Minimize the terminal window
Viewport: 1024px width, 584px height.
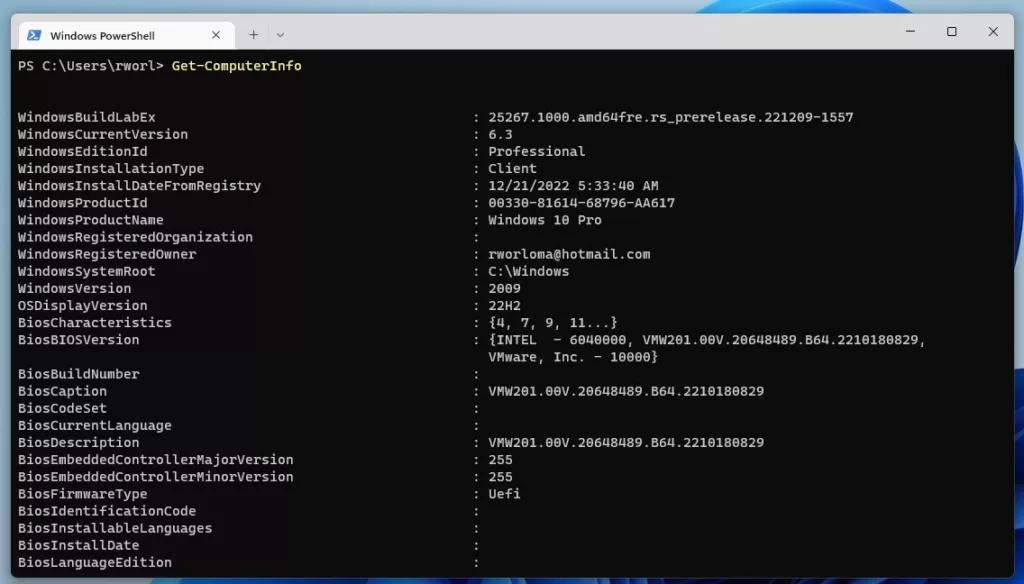pyautogui.click(x=910, y=31)
